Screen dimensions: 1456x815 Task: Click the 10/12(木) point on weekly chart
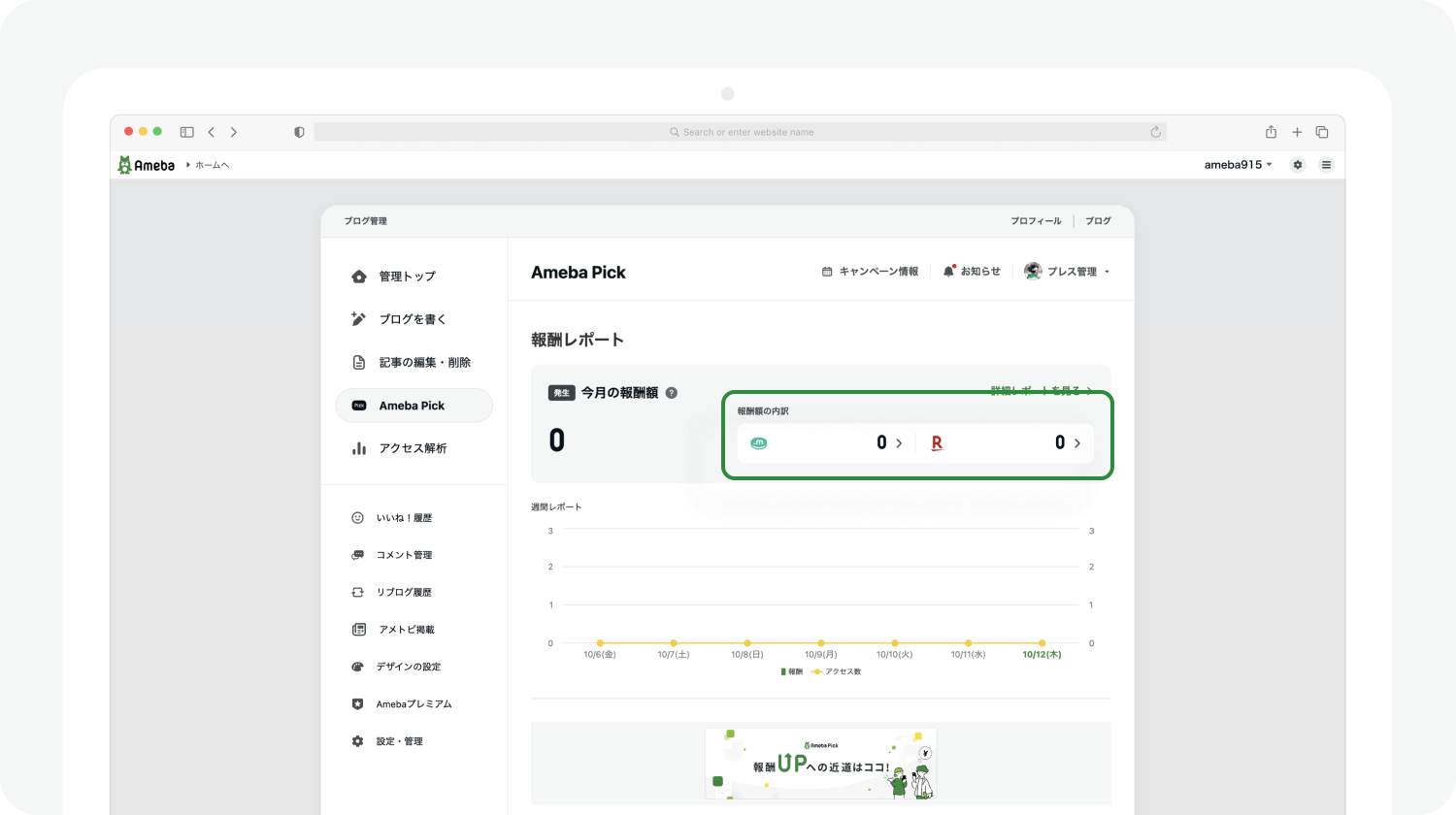[x=1042, y=643]
